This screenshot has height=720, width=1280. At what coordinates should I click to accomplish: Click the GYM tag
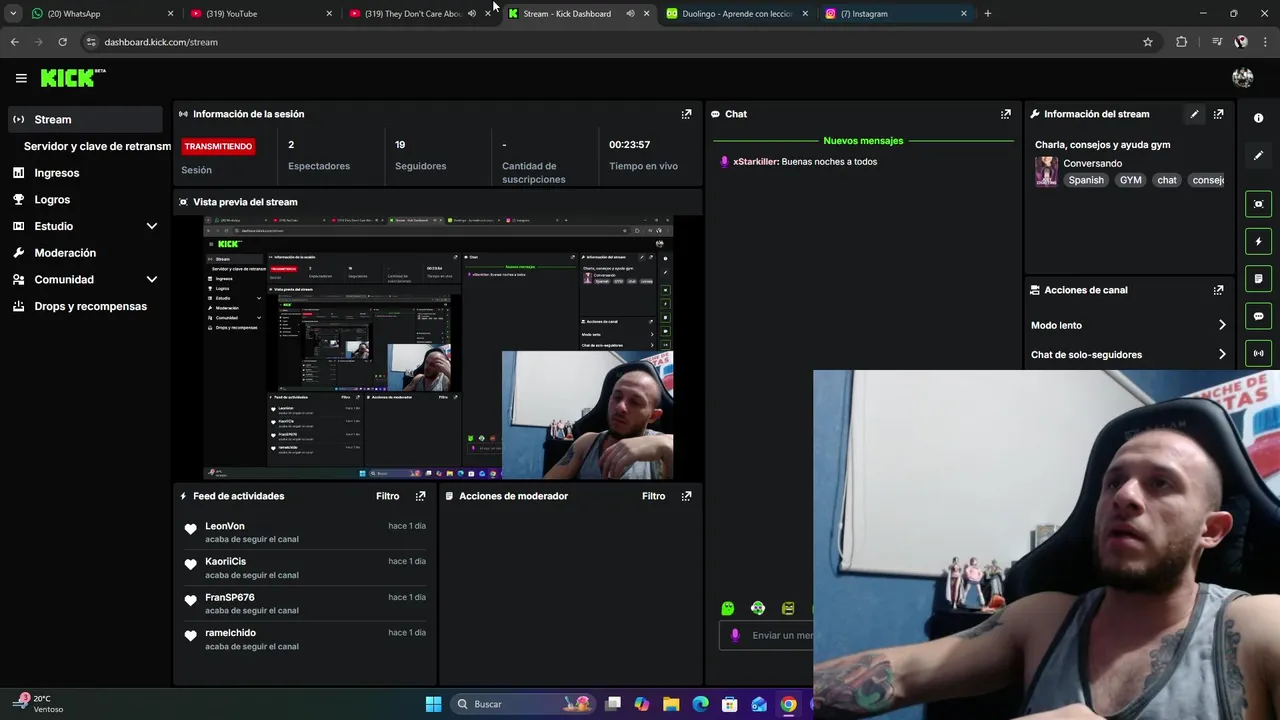click(x=1130, y=180)
